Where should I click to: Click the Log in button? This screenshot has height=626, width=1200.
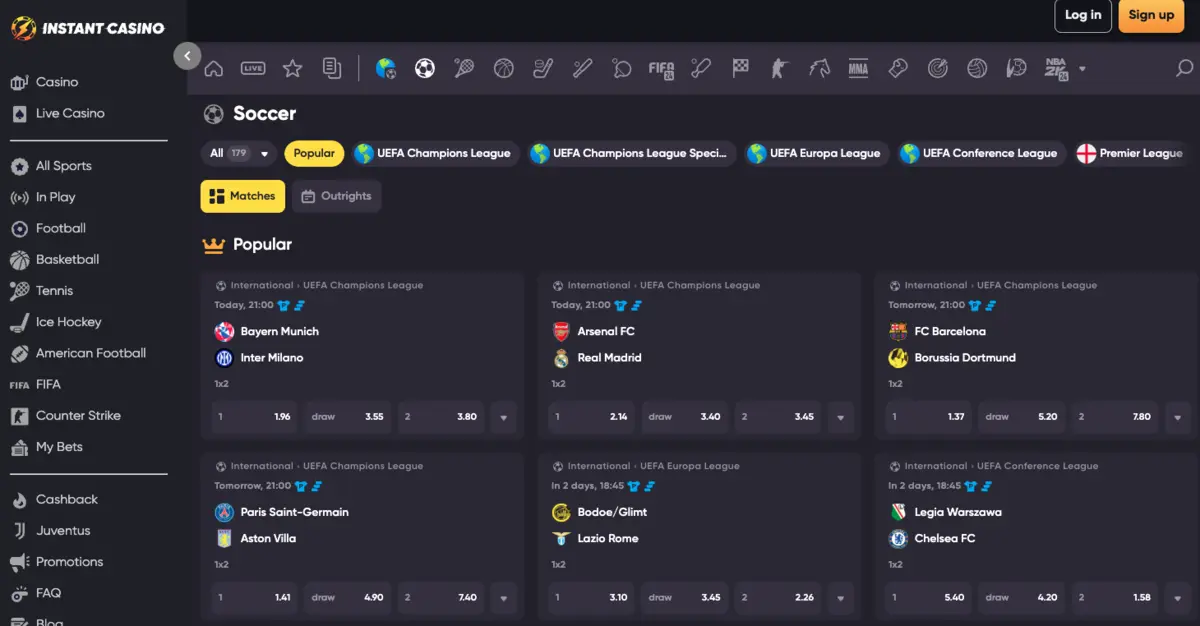[x=1083, y=15]
